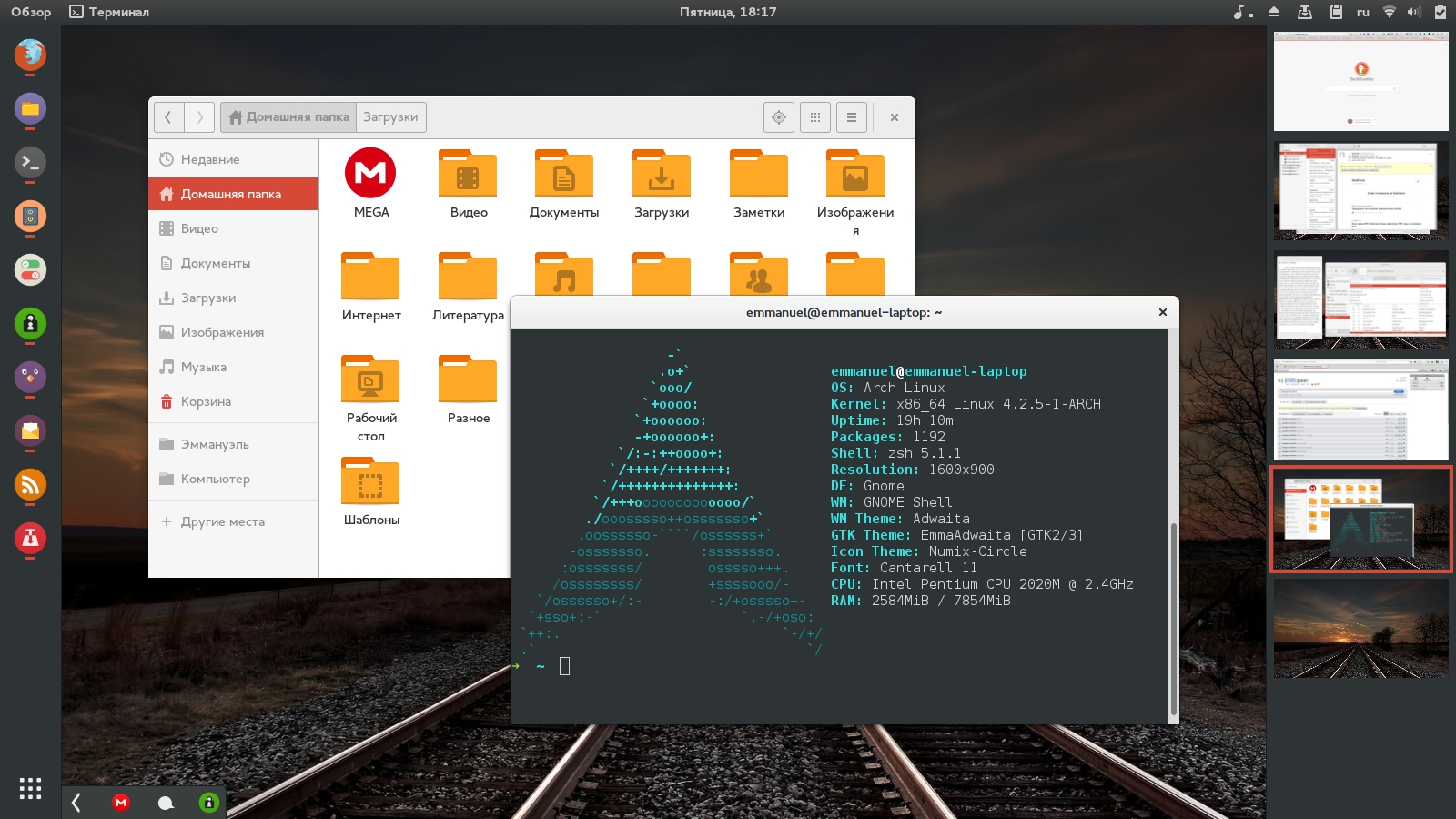Switch to the first workspace showing the browser

pyautogui.click(x=1360, y=82)
